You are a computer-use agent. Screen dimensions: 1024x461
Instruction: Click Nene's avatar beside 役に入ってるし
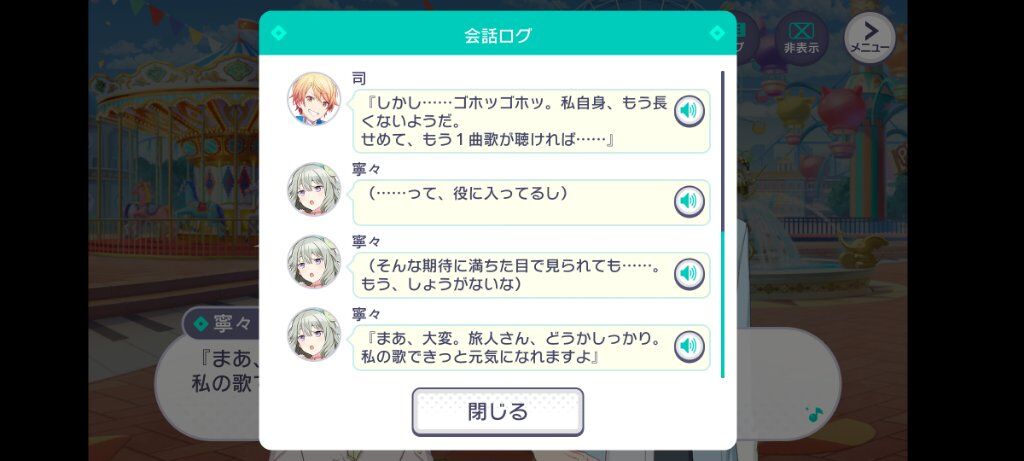tap(314, 189)
